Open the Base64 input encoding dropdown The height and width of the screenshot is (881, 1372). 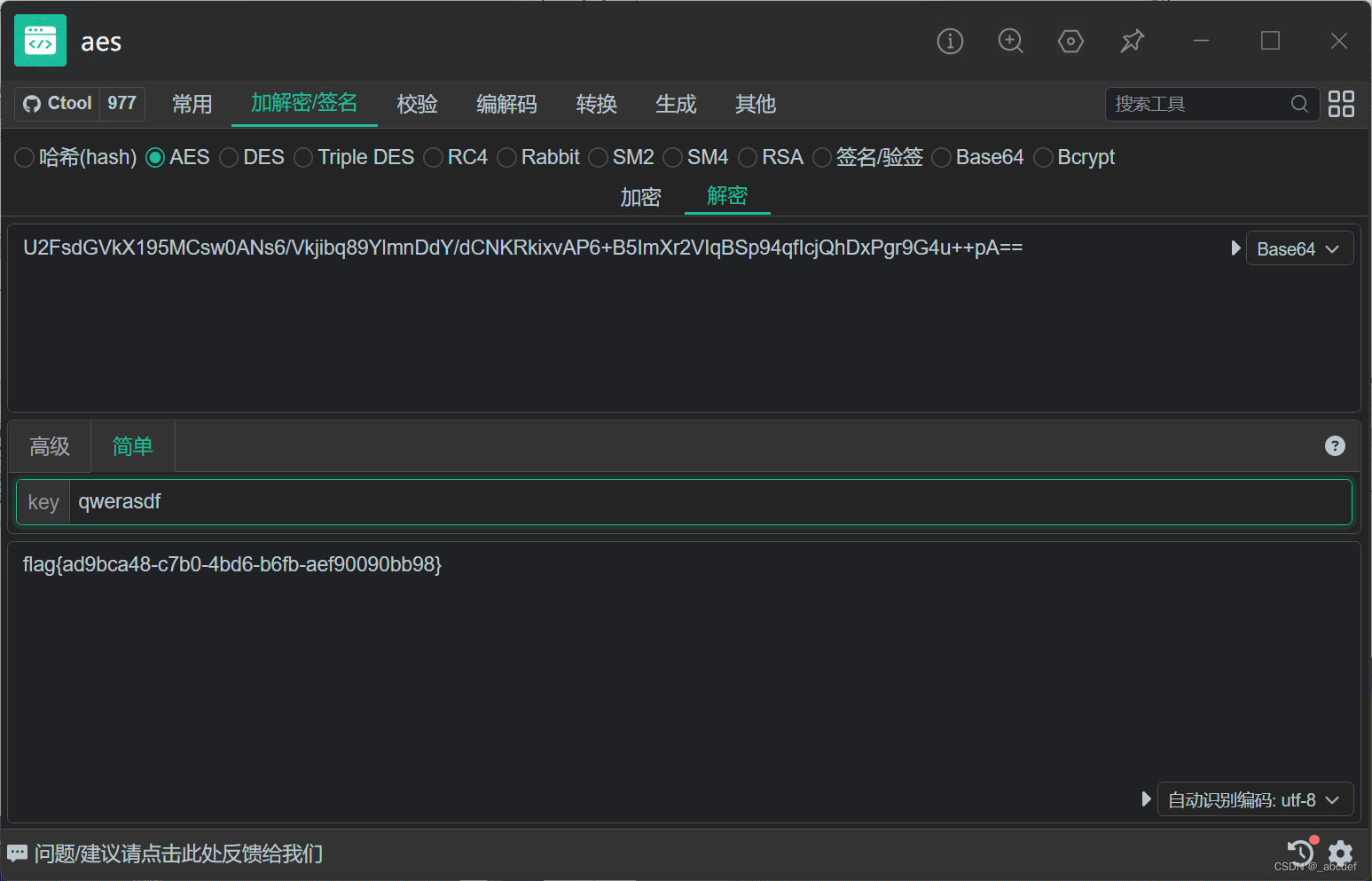tap(1299, 248)
